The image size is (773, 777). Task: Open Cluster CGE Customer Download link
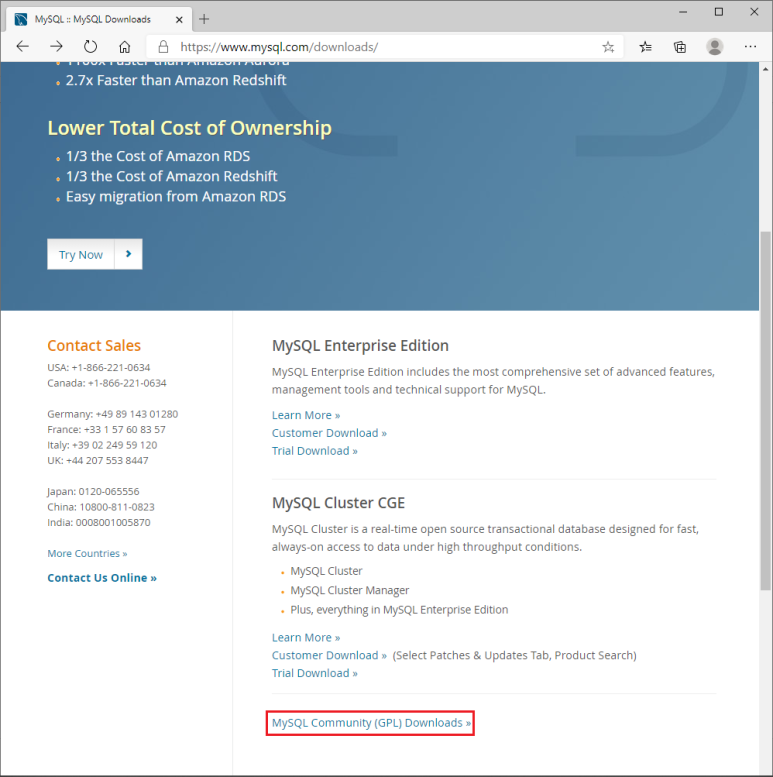[x=329, y=656]
